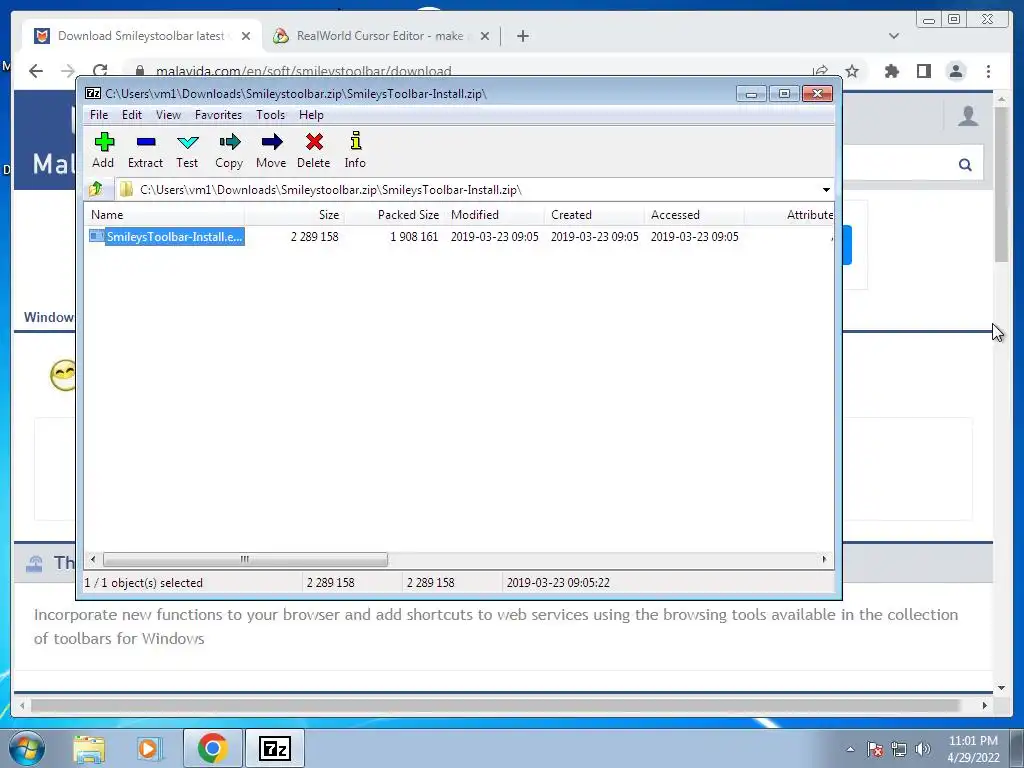Open volume speaker tray icon
1024x768 pixels.
tap(922, 749)
